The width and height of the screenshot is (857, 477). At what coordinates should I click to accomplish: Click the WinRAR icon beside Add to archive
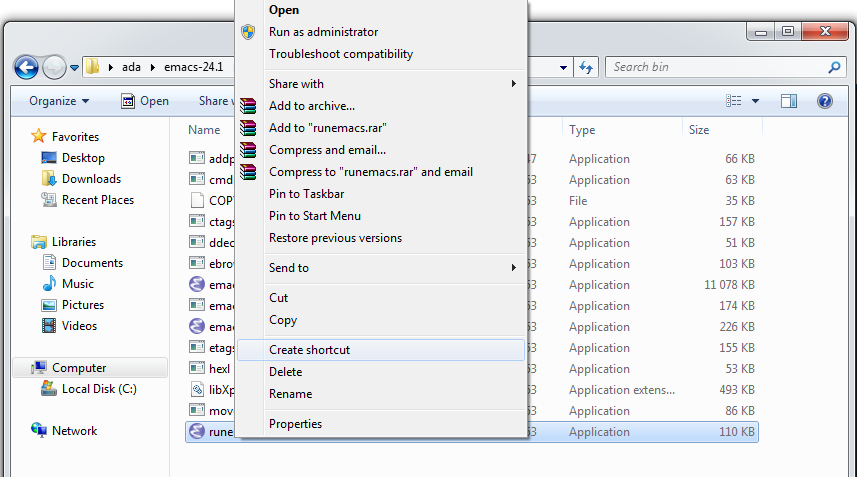click(x=248, y=106)
